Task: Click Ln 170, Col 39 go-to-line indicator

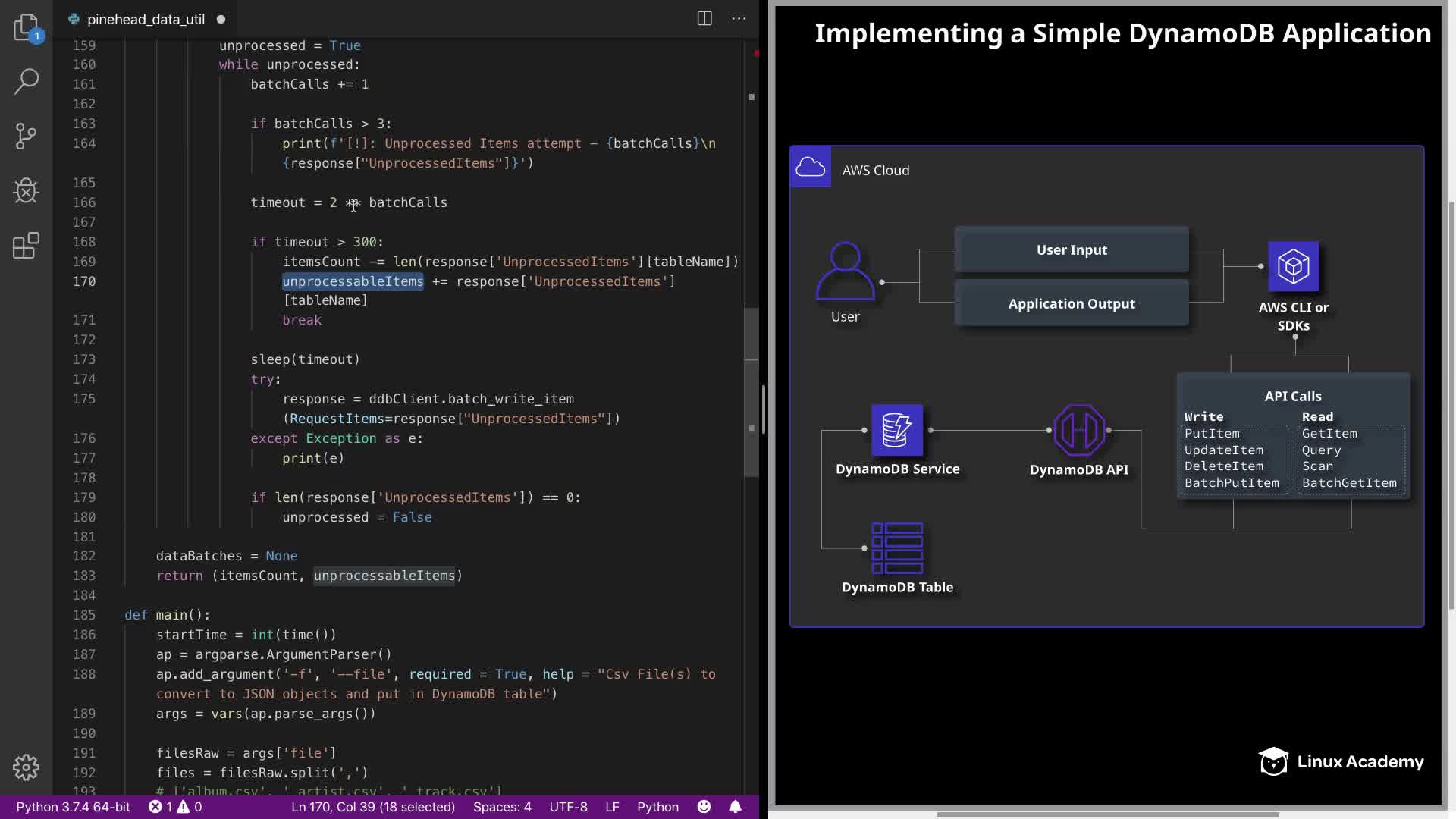Action: pos(373,806)
